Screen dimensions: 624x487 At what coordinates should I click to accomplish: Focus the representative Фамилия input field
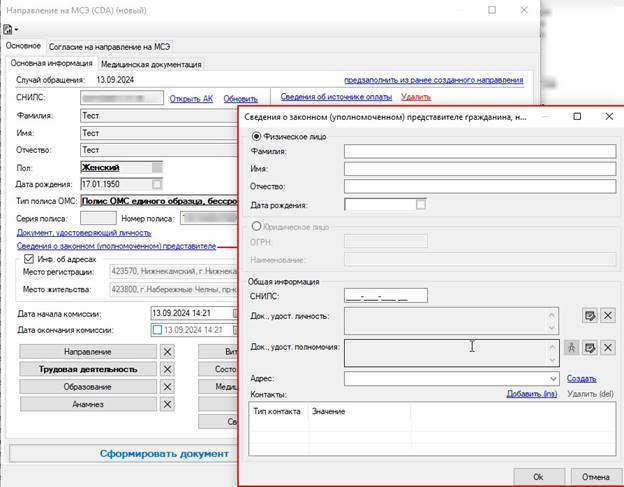(480, 151)
